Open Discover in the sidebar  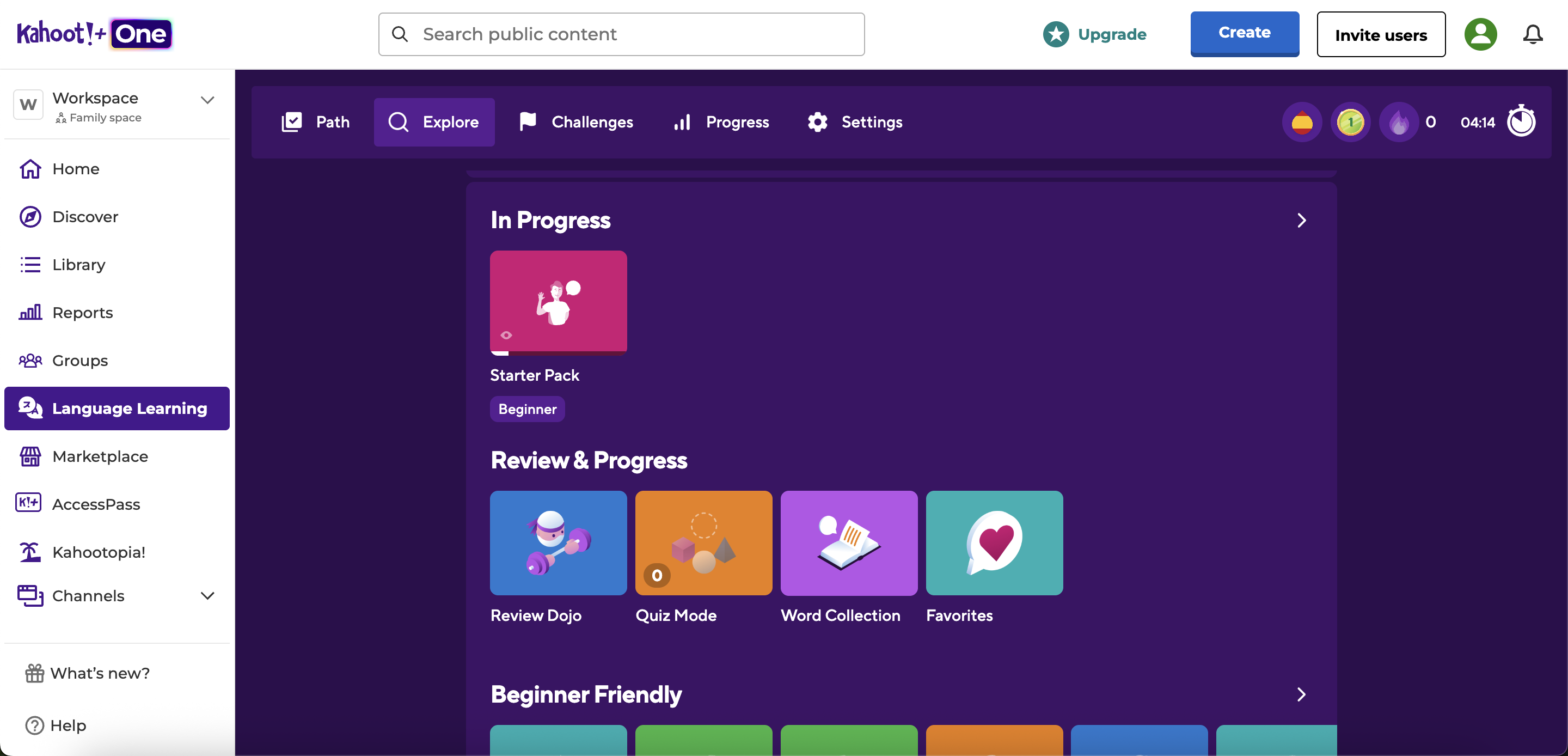tap(117, 217)
